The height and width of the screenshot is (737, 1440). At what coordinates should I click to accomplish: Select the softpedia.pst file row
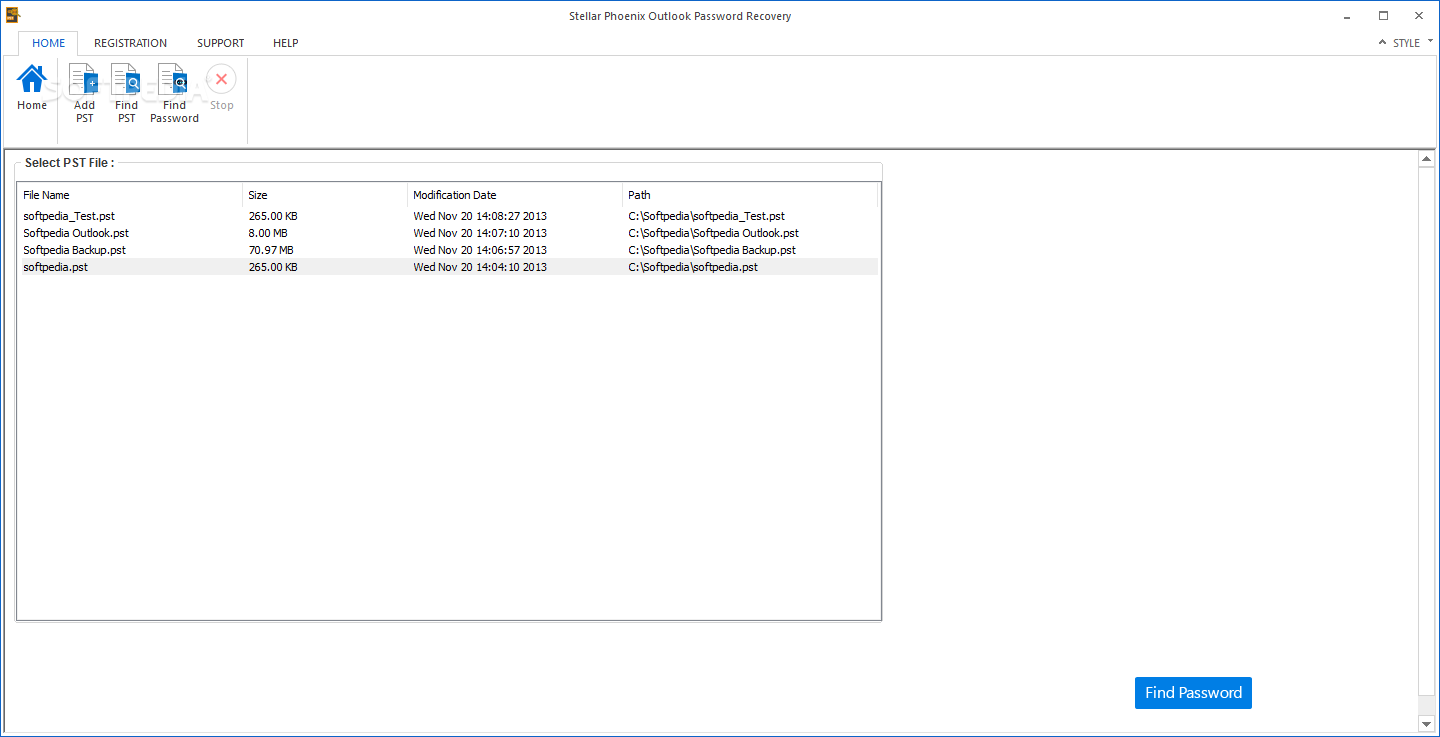point(448,267)
